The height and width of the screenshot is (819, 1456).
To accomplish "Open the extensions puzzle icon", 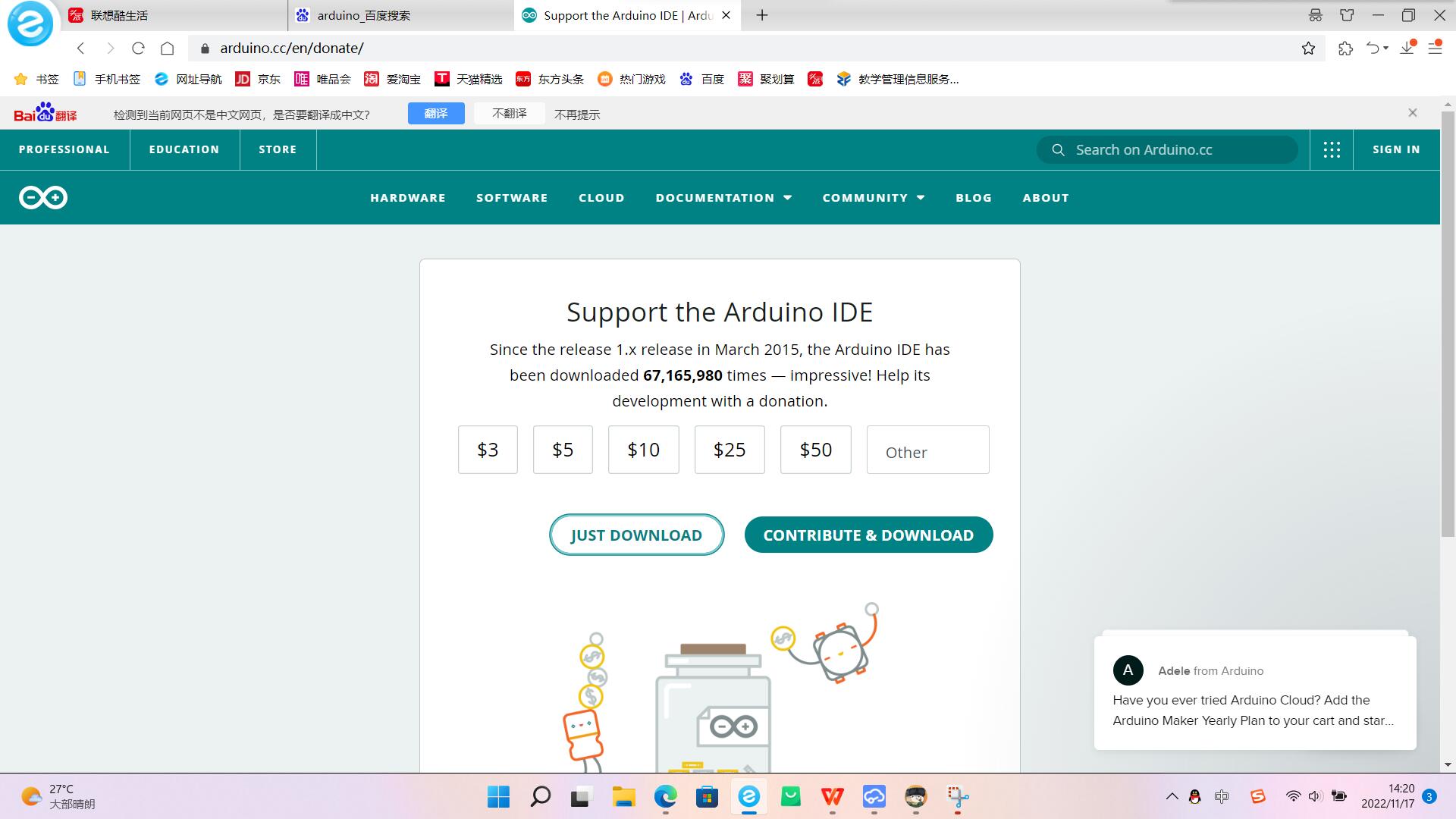I will tap(1345, 49).
